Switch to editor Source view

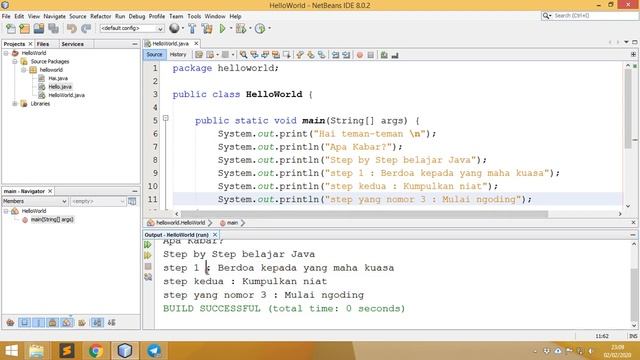[154, 54]
